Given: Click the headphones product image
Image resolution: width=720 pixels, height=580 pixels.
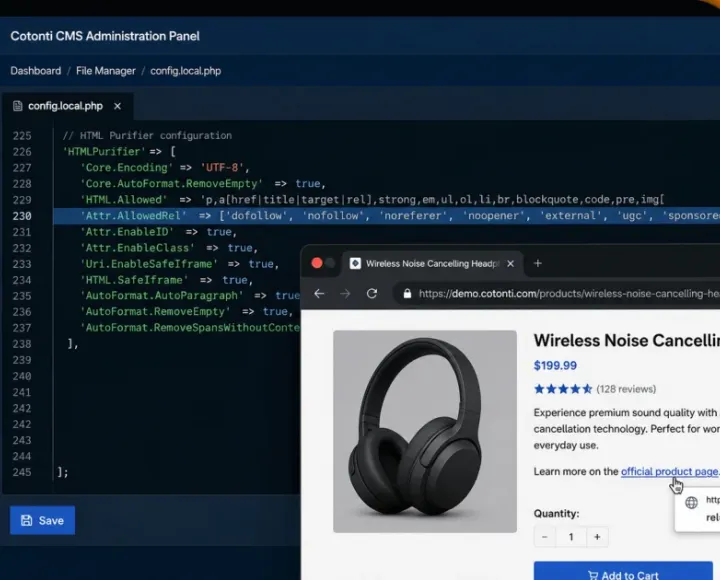Looking at the screenshot, I should (x=425, y=431).
